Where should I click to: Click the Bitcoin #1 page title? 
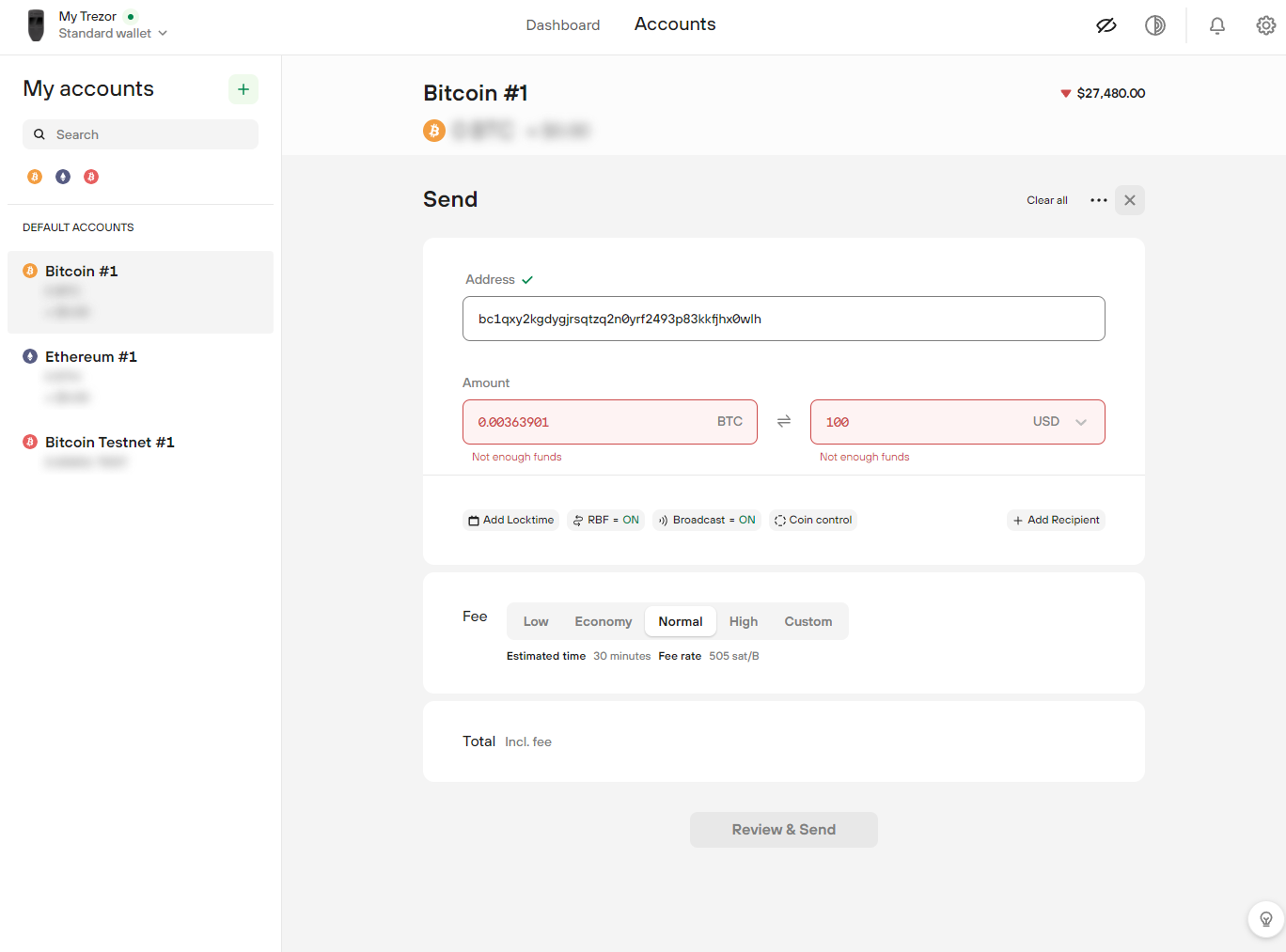coord(476,93)
